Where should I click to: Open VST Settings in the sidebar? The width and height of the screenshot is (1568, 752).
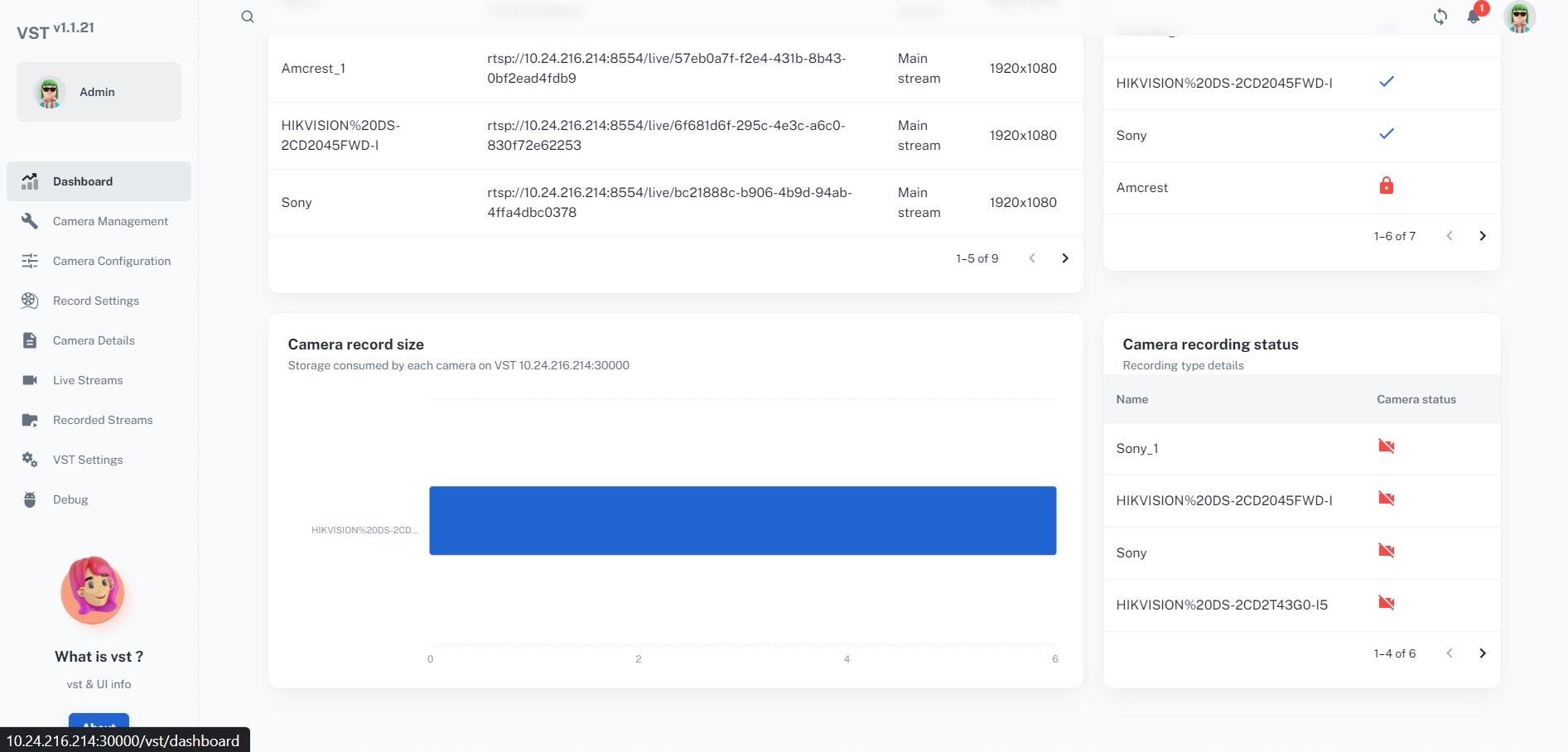click(x=88, y=460)
